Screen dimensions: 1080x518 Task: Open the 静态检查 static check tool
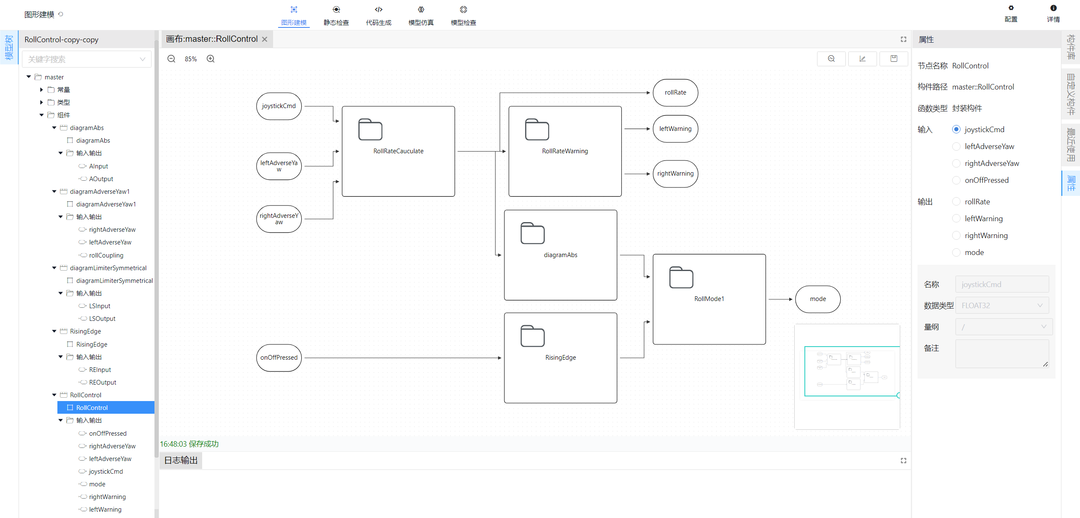336,15
